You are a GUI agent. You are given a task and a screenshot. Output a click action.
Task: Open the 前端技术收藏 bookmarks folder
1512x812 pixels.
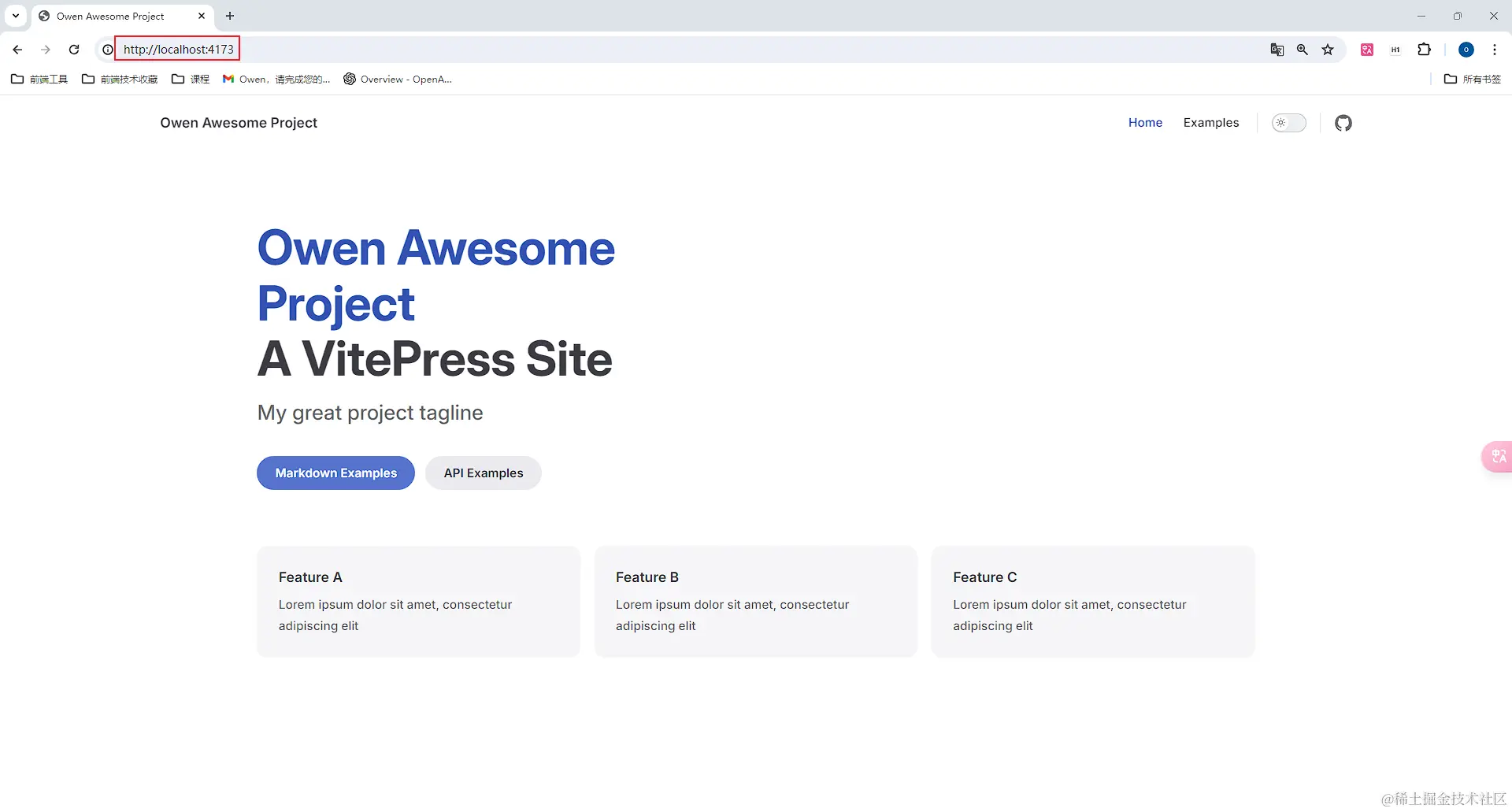(120, 79)
